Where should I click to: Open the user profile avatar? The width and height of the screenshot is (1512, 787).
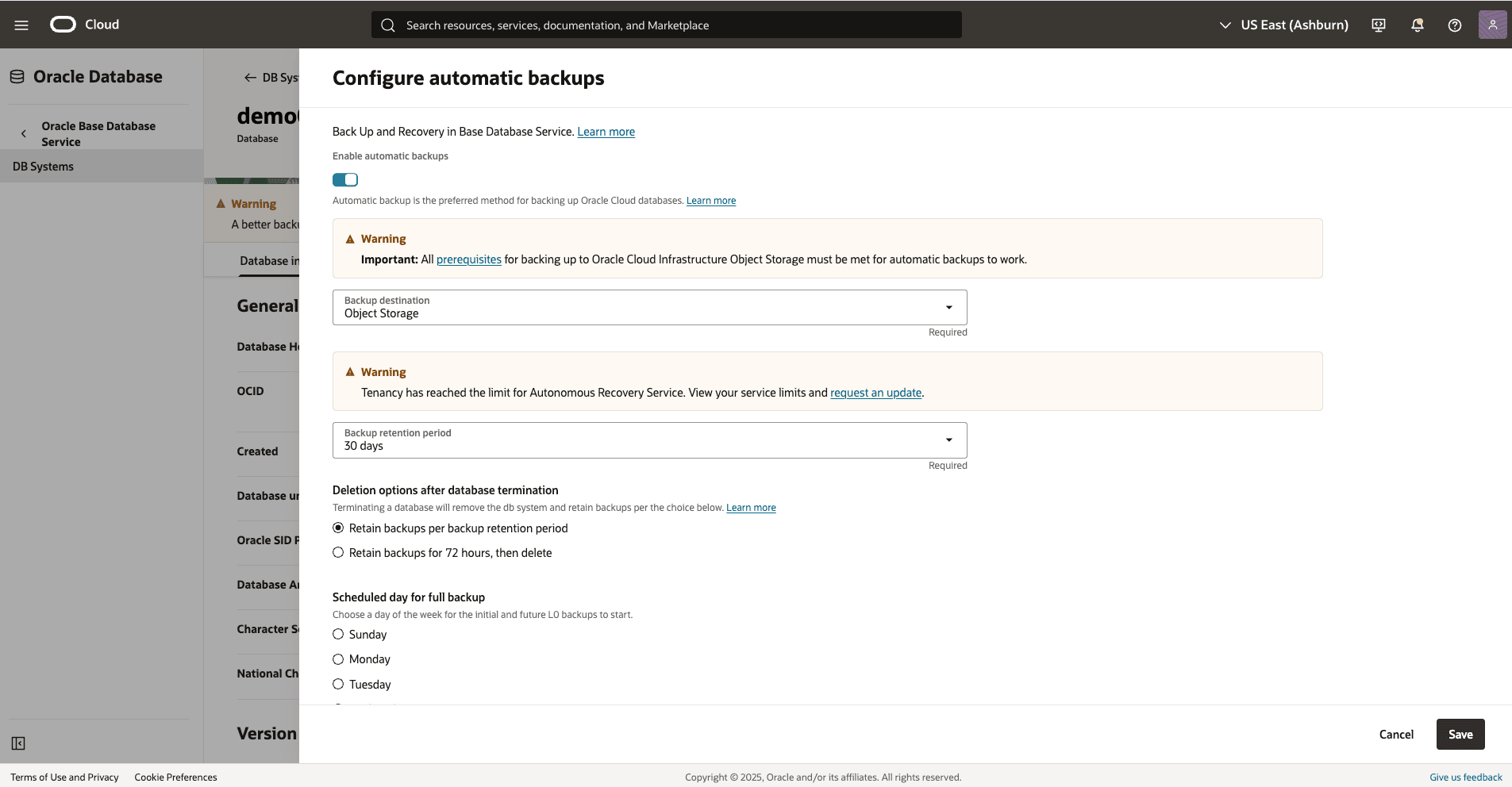click(x=1492, y=25)
